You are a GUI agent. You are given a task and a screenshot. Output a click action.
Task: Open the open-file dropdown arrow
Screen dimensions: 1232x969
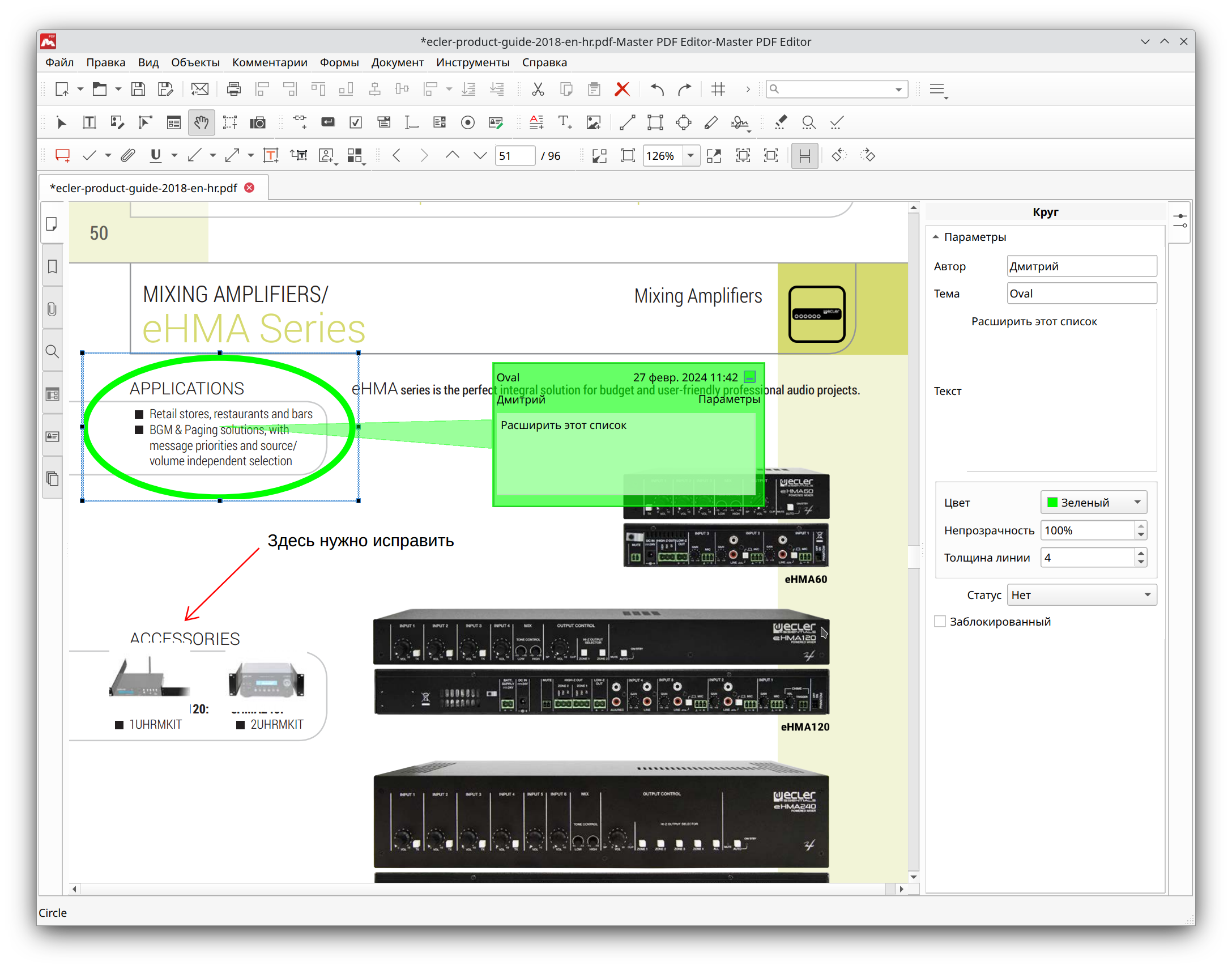[x=118, y=89]
